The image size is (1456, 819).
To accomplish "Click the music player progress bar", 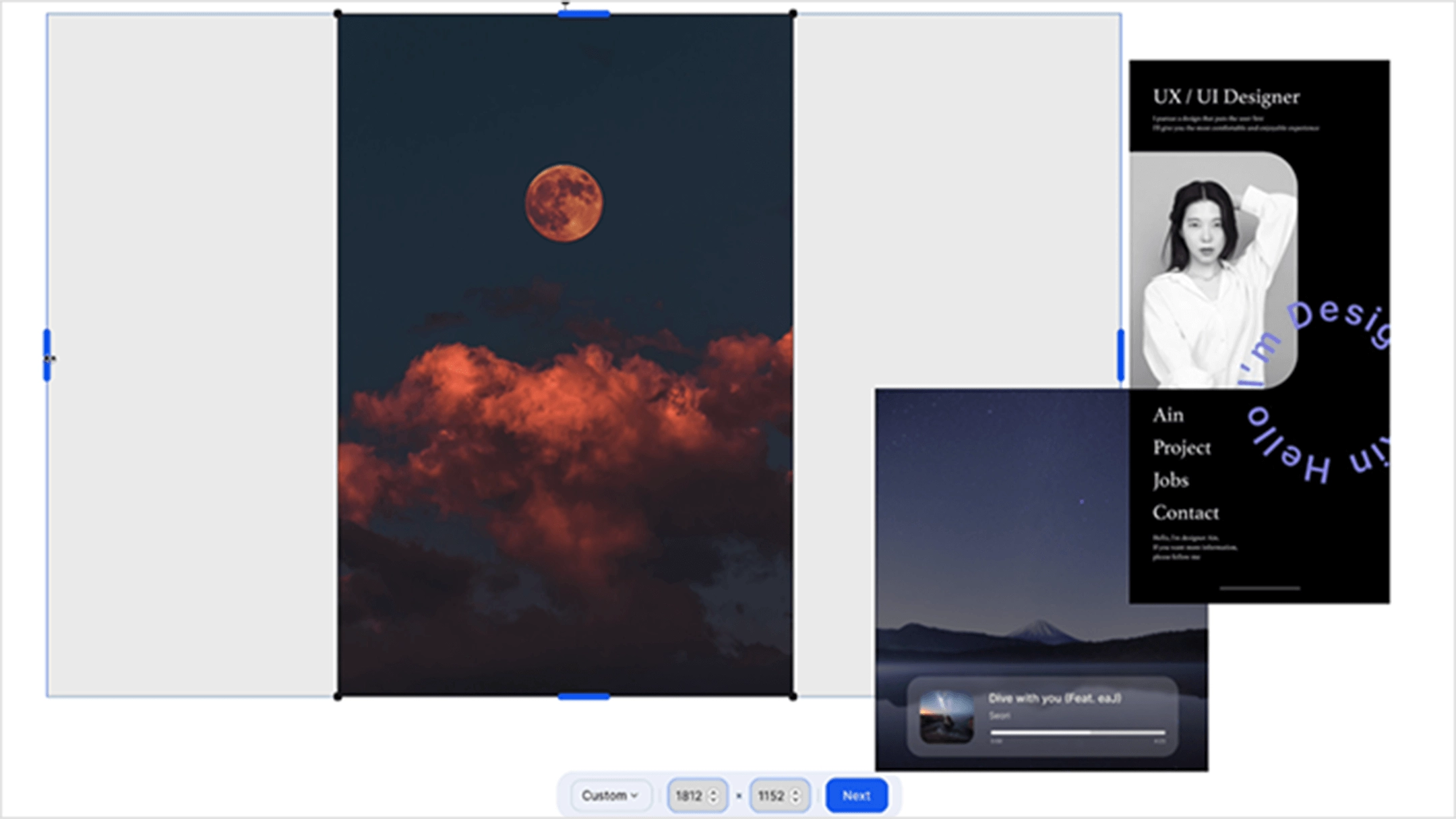I will coord(1077,732).
